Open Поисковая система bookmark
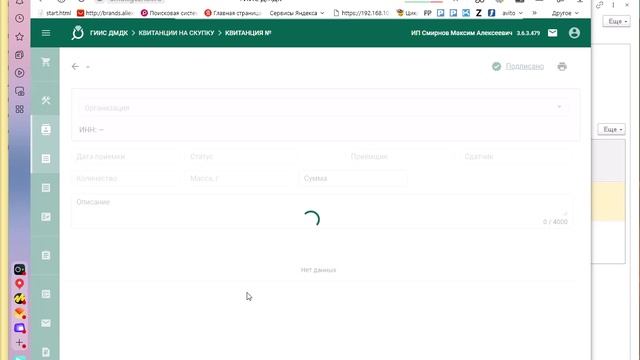640x360 pixels. click(169, 13)
